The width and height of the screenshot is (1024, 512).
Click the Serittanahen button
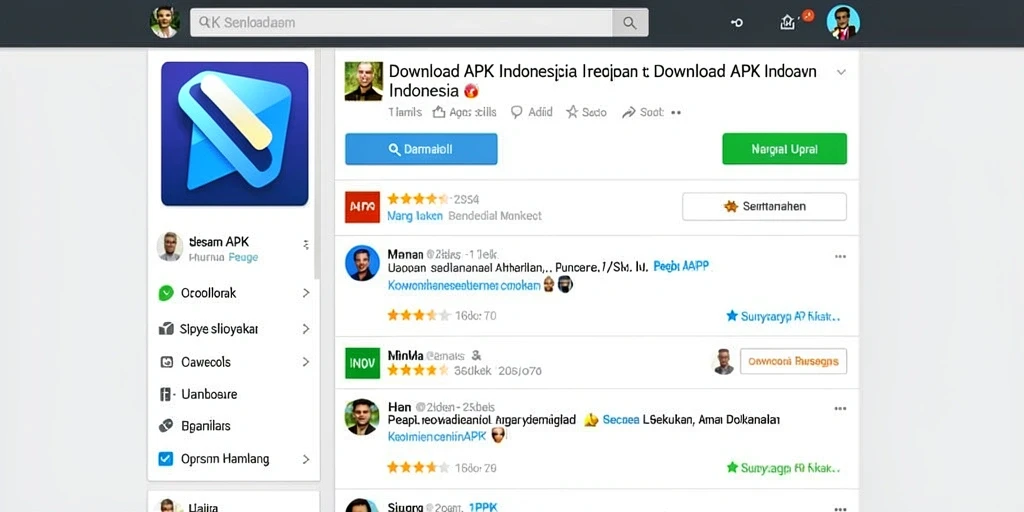(764, 206)
